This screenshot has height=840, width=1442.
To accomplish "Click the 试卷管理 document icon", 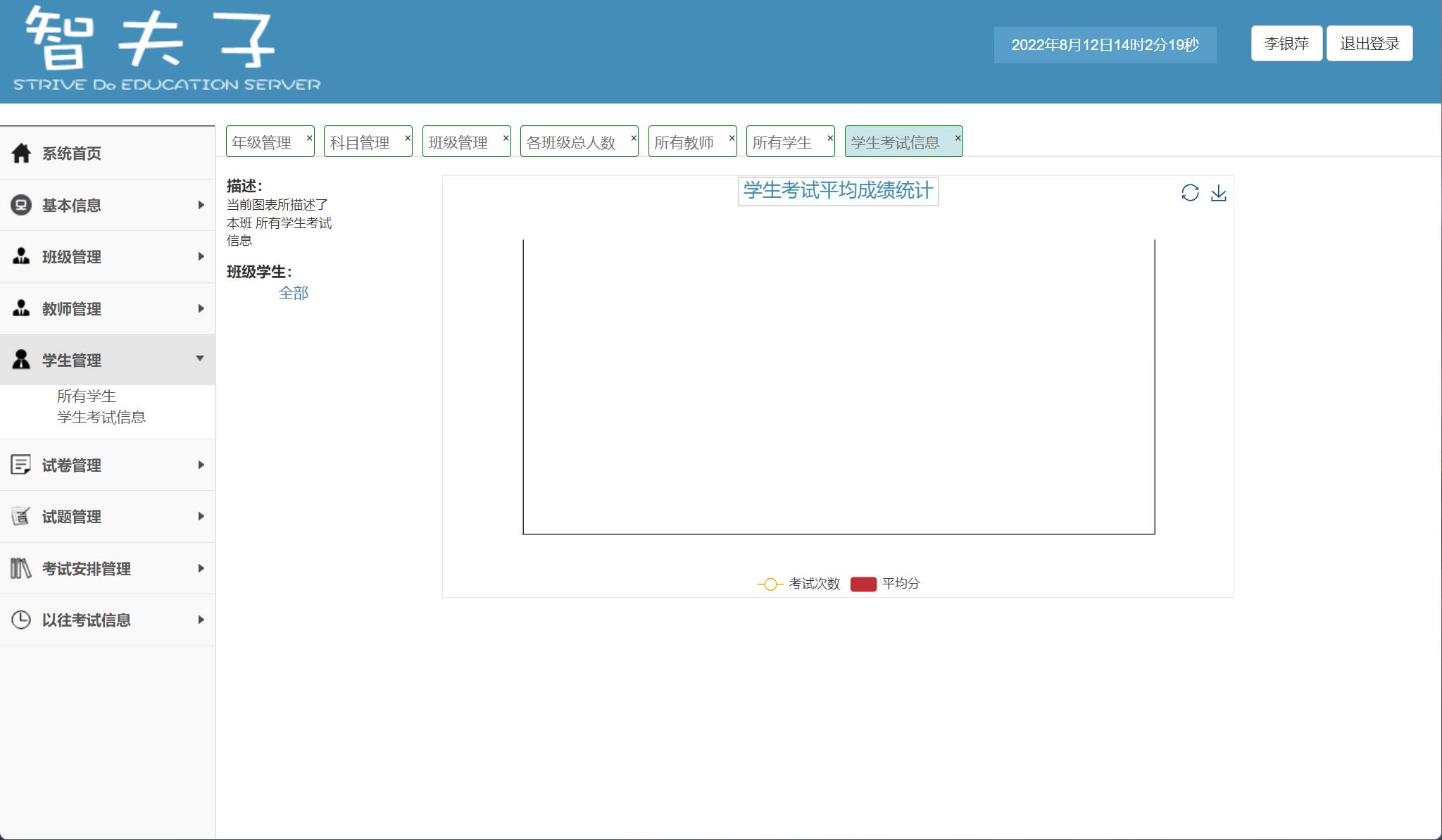I will [21, 465].
